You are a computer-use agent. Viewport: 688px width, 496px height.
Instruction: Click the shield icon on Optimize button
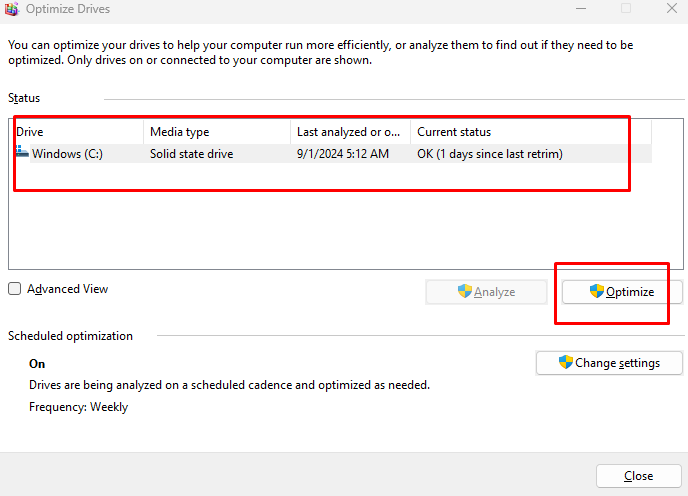tap(597, 291)
